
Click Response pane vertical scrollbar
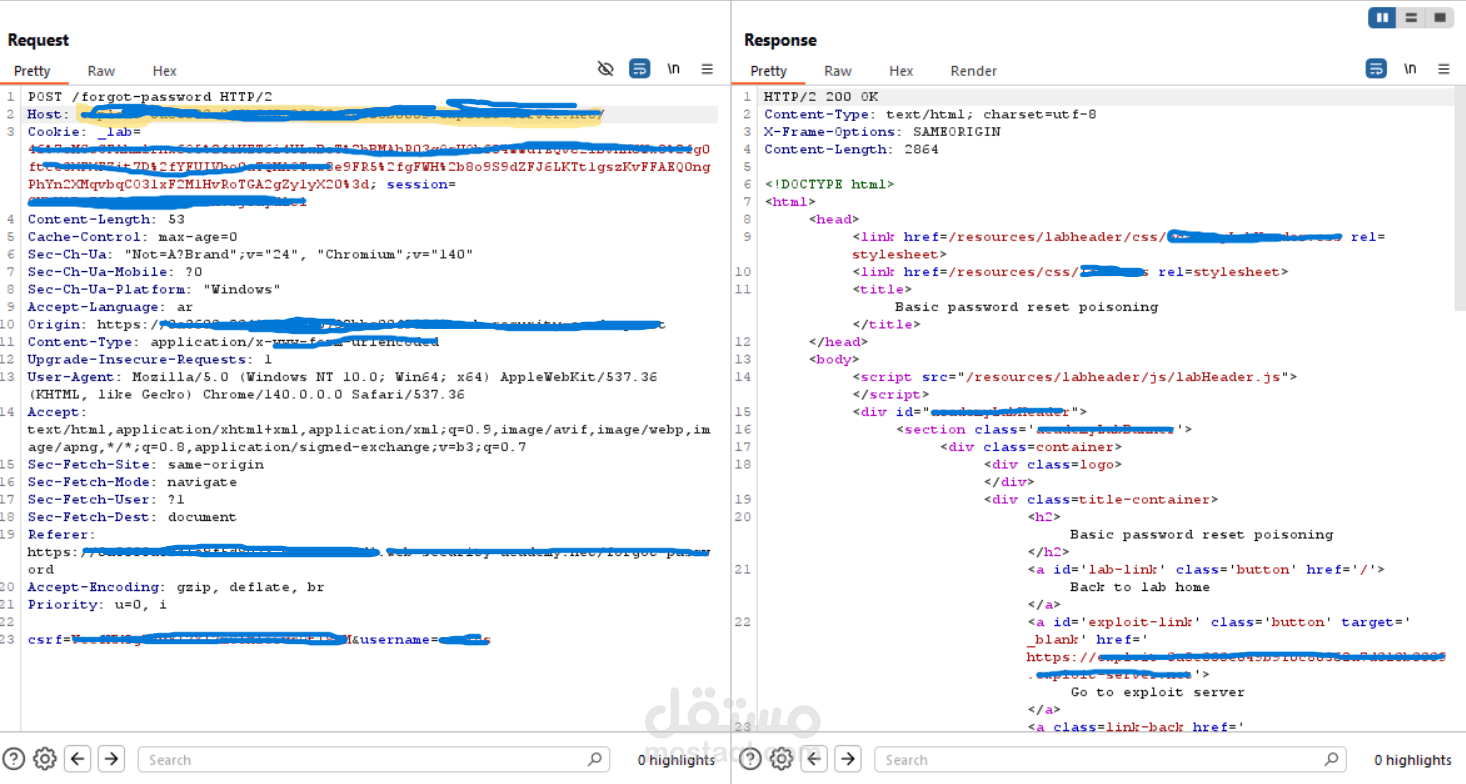pyautogui.click(x=1460, y=200)
